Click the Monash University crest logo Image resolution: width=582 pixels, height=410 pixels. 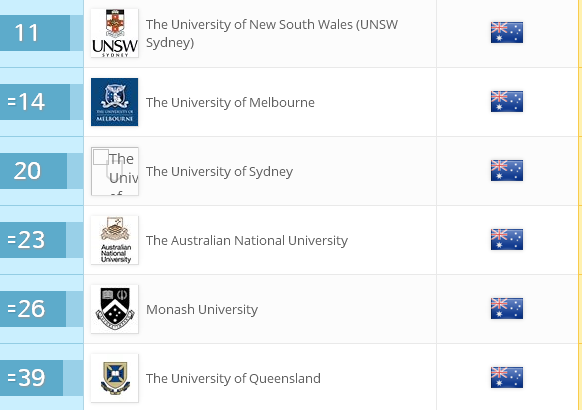[x=115, y=309]
